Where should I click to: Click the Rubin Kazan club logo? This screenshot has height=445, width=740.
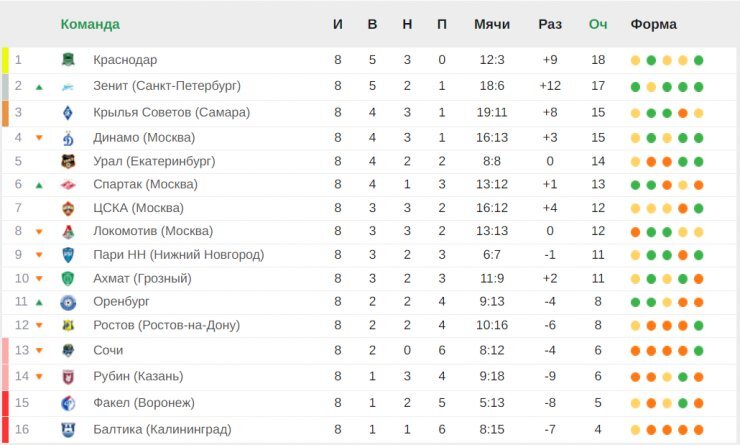(x=68, y=377)
